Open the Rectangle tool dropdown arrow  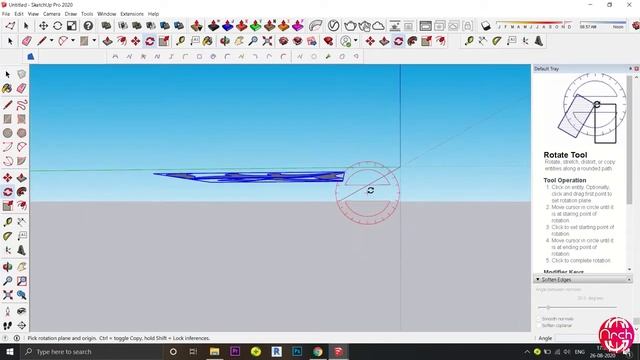coord(94,41)
